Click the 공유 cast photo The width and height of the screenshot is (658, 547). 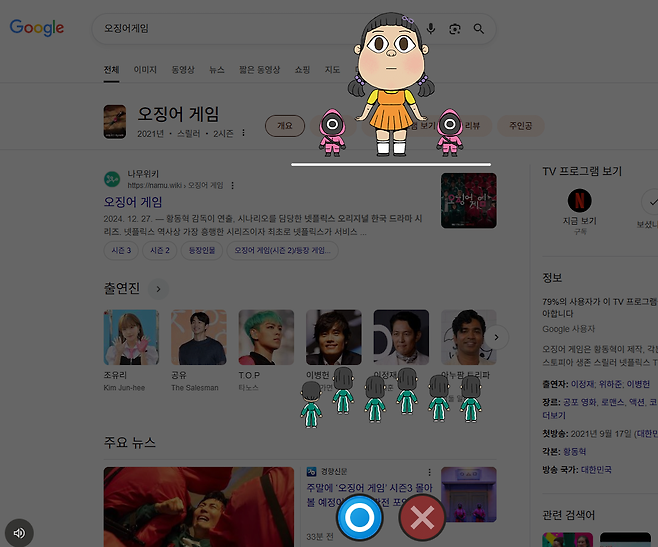tap(199, 337)
